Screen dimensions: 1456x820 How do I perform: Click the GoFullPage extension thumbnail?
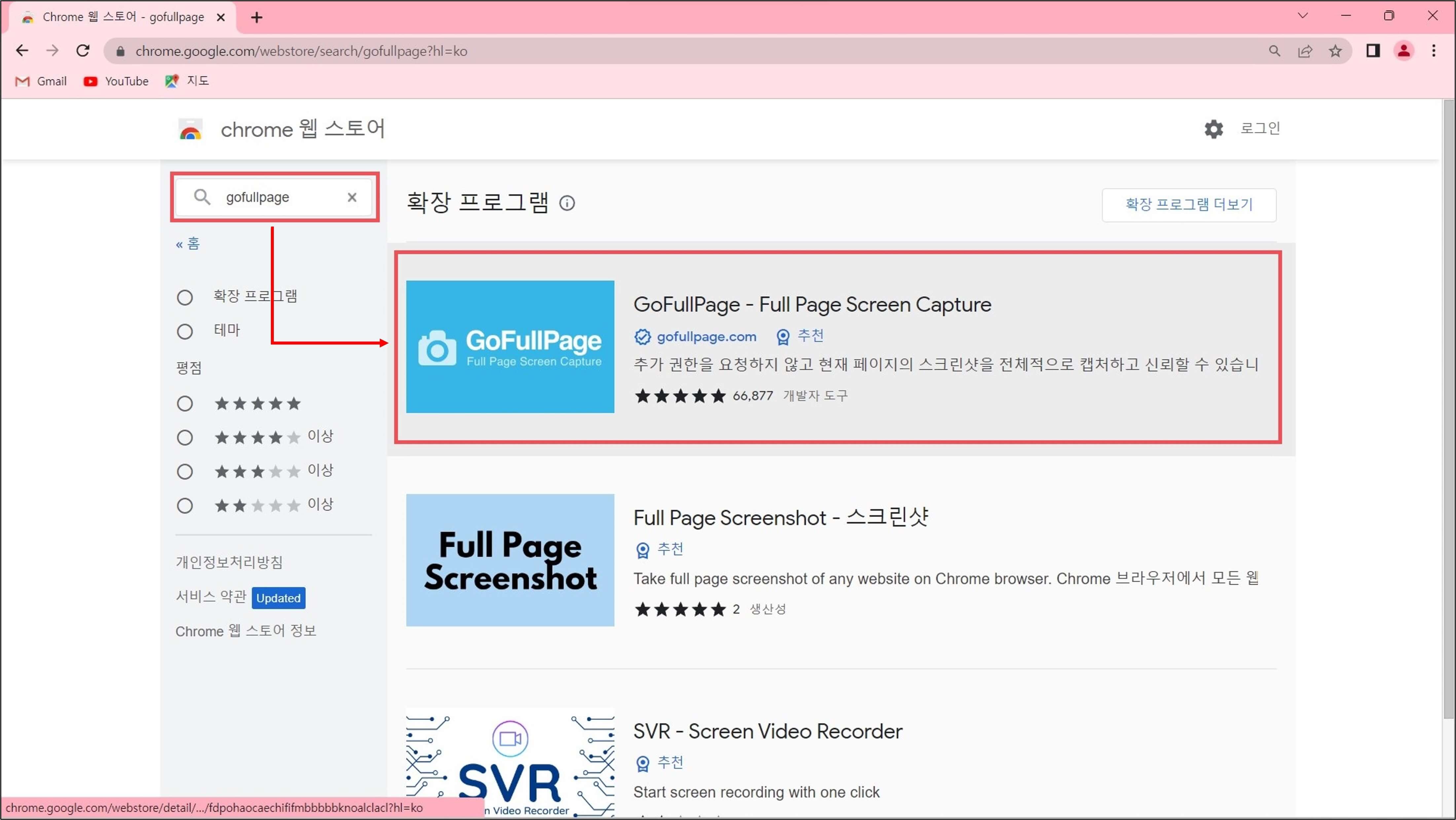tap(510, 346)
